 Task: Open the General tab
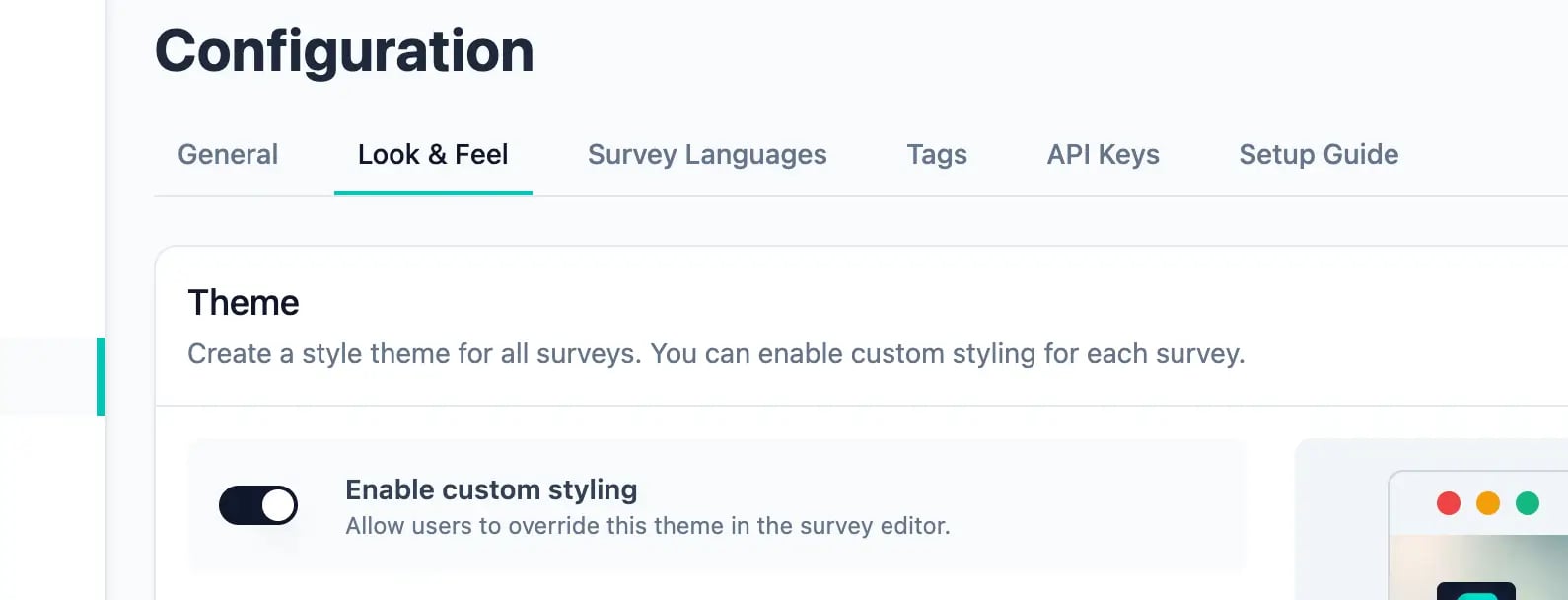point(228,155)
